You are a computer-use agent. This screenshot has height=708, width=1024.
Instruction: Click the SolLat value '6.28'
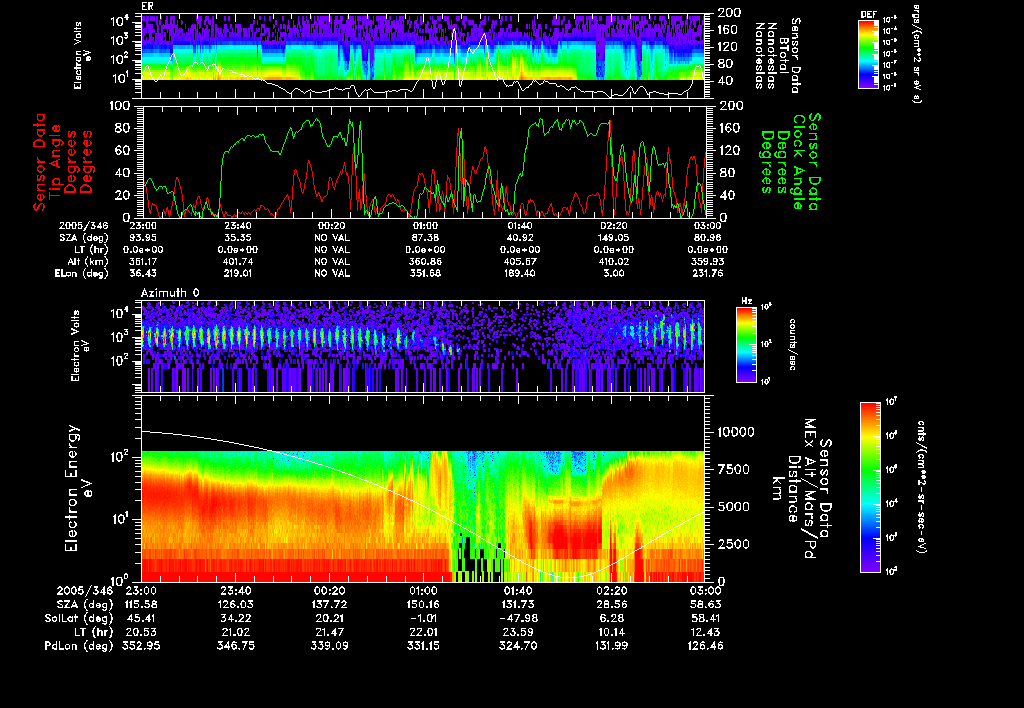[x=611, y=619]
